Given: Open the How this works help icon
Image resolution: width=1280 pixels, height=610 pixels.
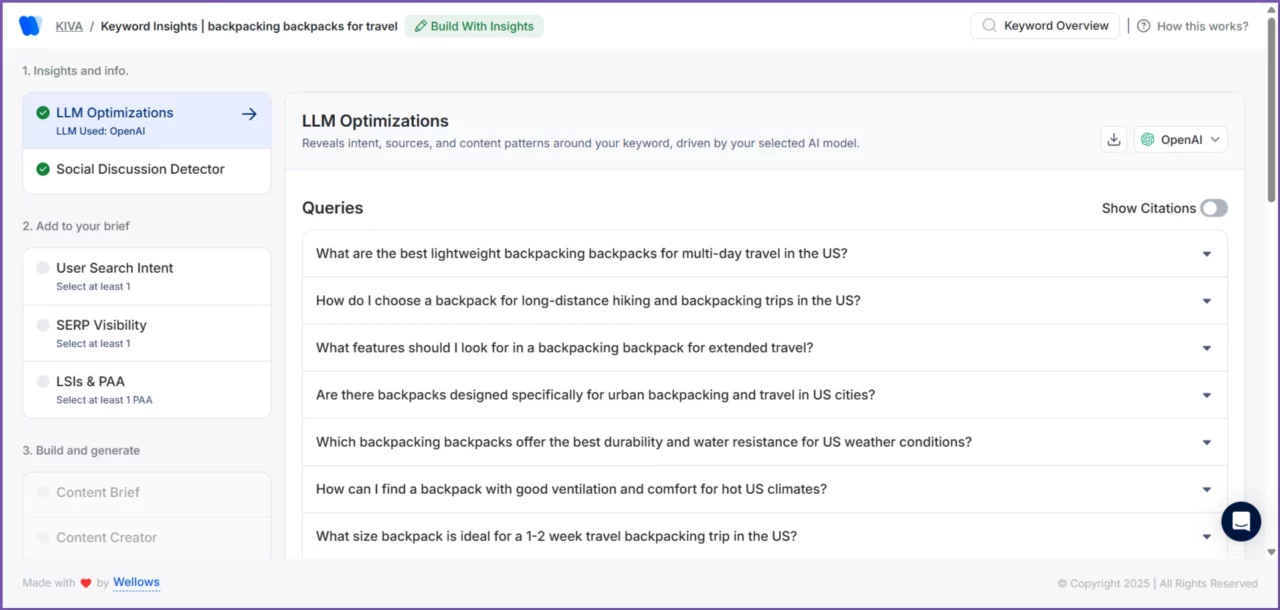Looking at the screenshot, I should pyautogui.click(x=1143, y=26).
